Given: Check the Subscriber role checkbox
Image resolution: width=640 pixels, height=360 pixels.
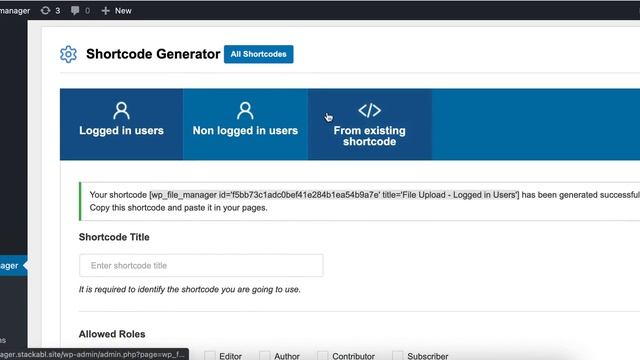Looking at the screenshot, I should point(398,356).
